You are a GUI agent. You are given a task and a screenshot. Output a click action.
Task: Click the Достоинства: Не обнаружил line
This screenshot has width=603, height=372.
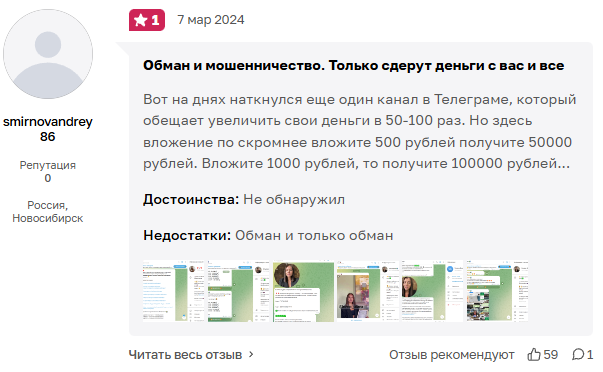(x=244, y=200)
